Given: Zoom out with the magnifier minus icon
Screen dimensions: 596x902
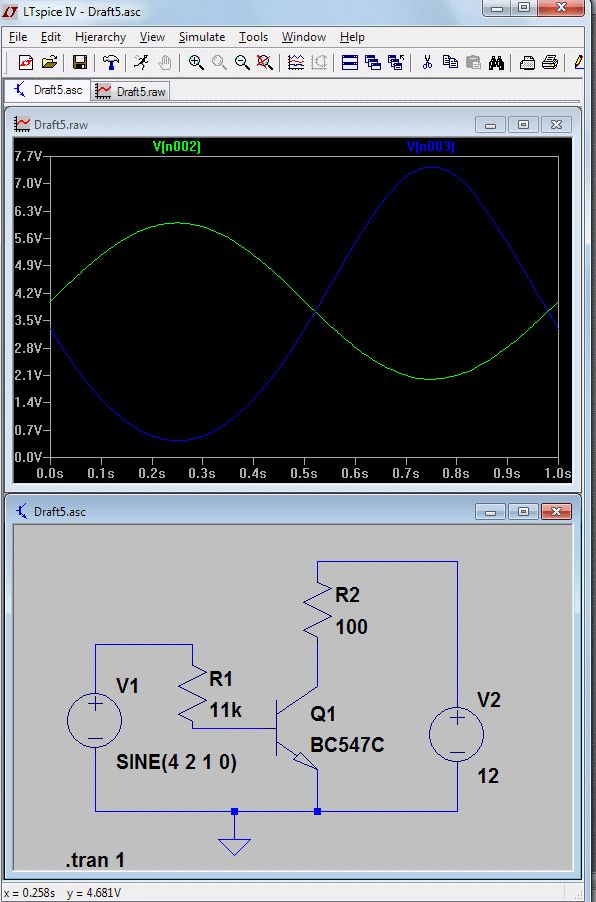Looking at the screenshot, I should [x=242, y=62].
